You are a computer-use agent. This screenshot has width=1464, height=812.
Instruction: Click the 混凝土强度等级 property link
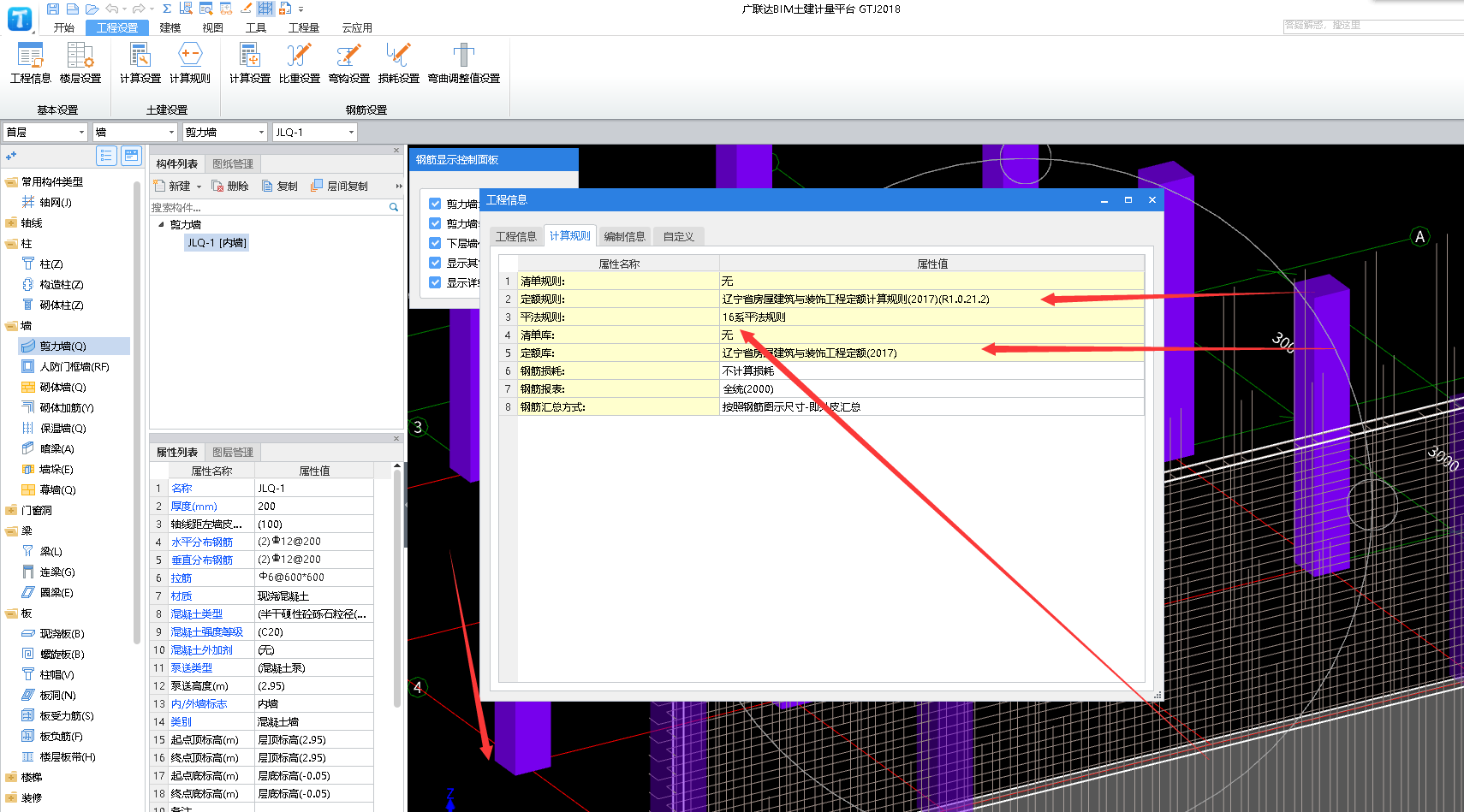(x=207, y=631)
